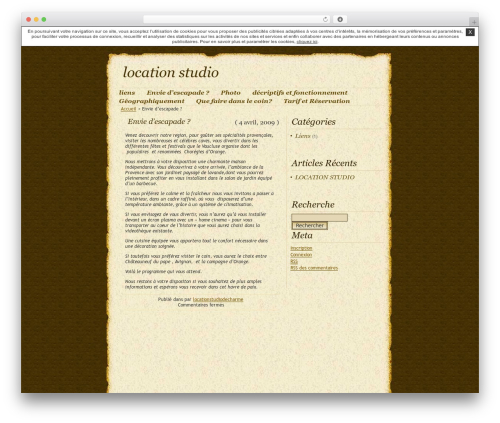
Task: Open 'décriptifs et fonctionnement' menu page
Action: point(300,93)
